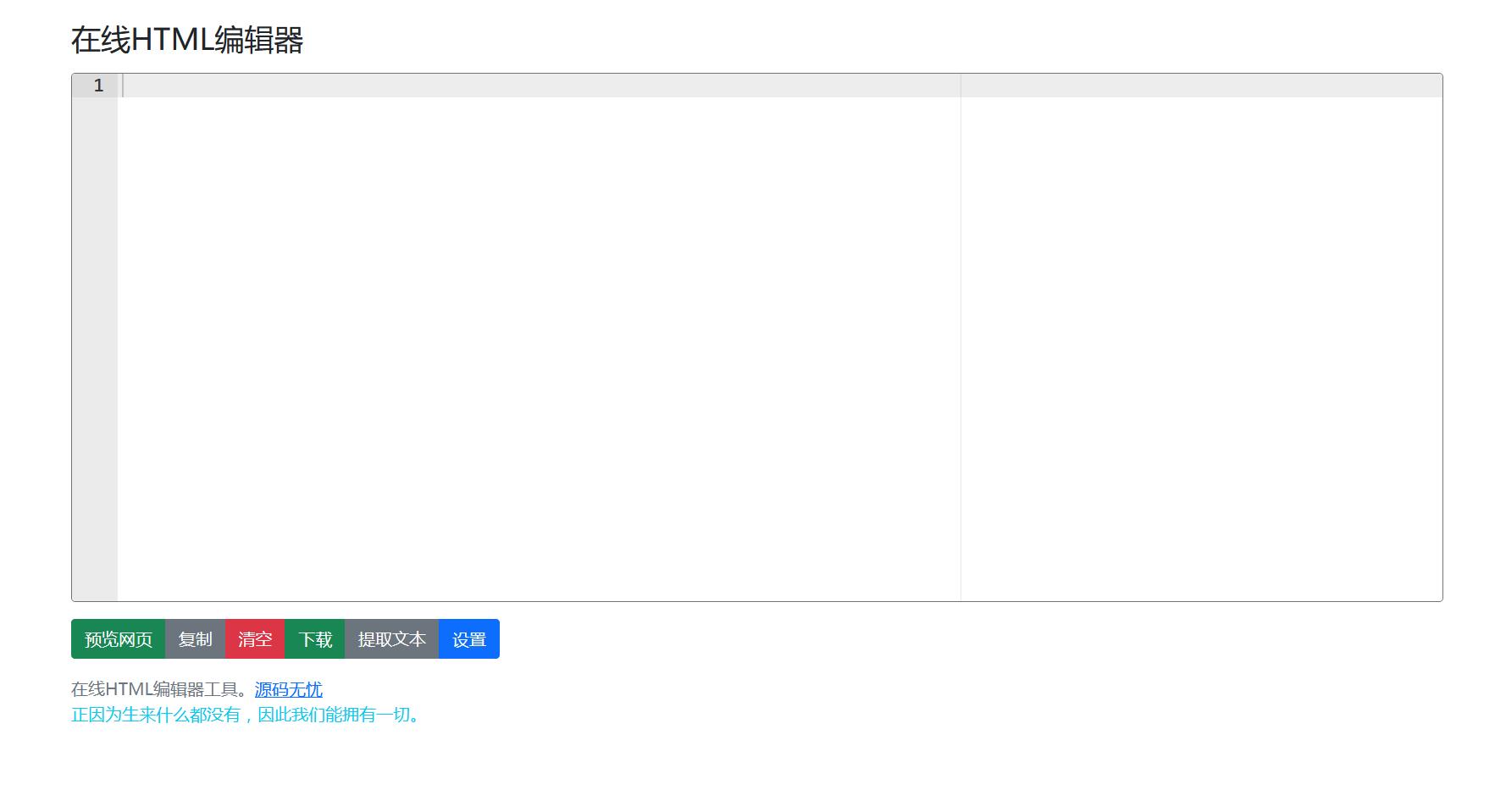Click the 复制 copy button
The width and height of the screenshot is (1506, 812).
click(195, 639)
